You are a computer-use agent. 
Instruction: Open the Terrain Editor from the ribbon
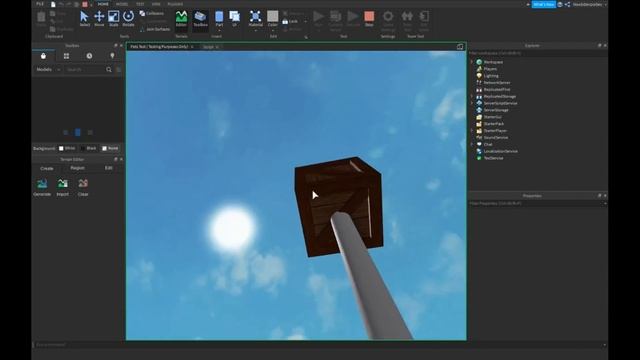coord(181,19)
